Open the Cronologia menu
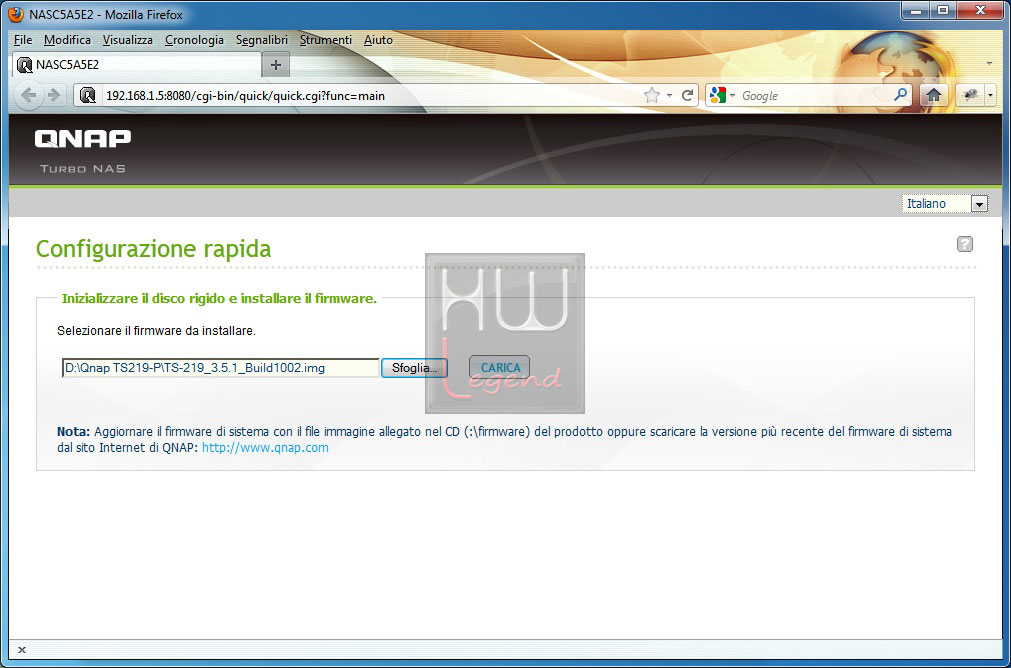The width and height of the screenshot is (1011, 668). click(194, 40)
